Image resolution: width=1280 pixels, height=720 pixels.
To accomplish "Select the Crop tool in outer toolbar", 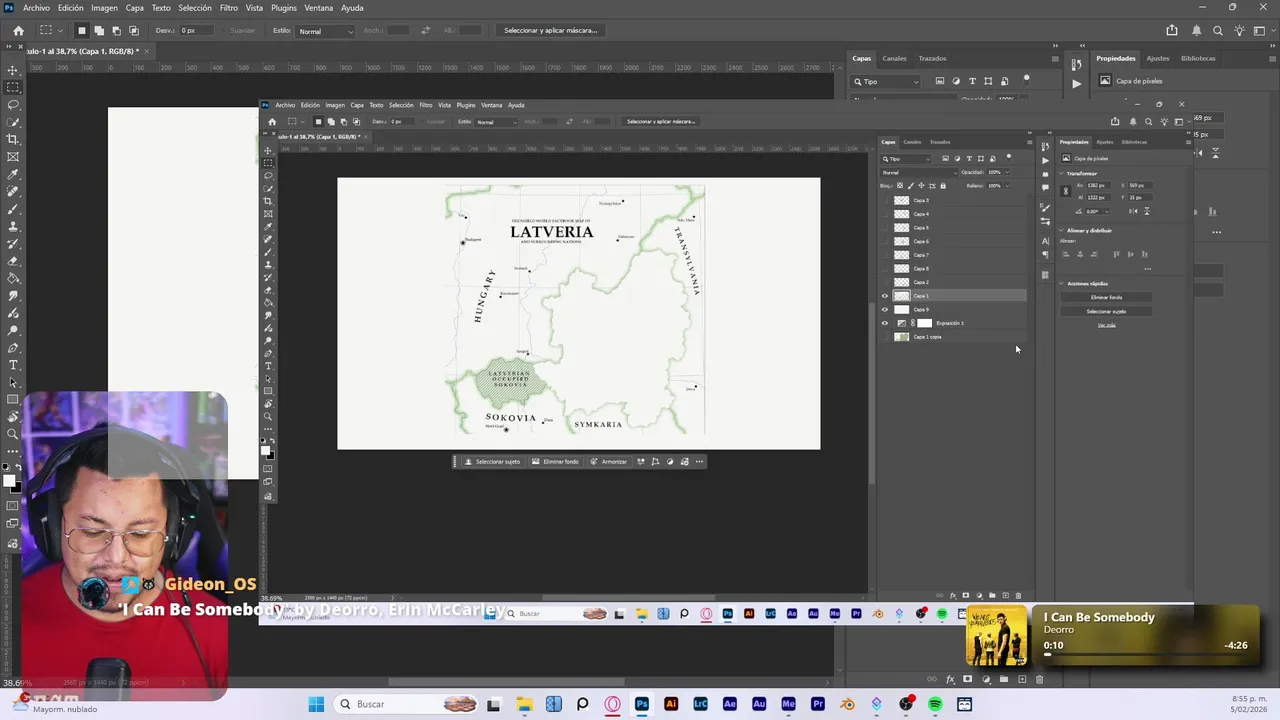I will click(x=13, y=139).
